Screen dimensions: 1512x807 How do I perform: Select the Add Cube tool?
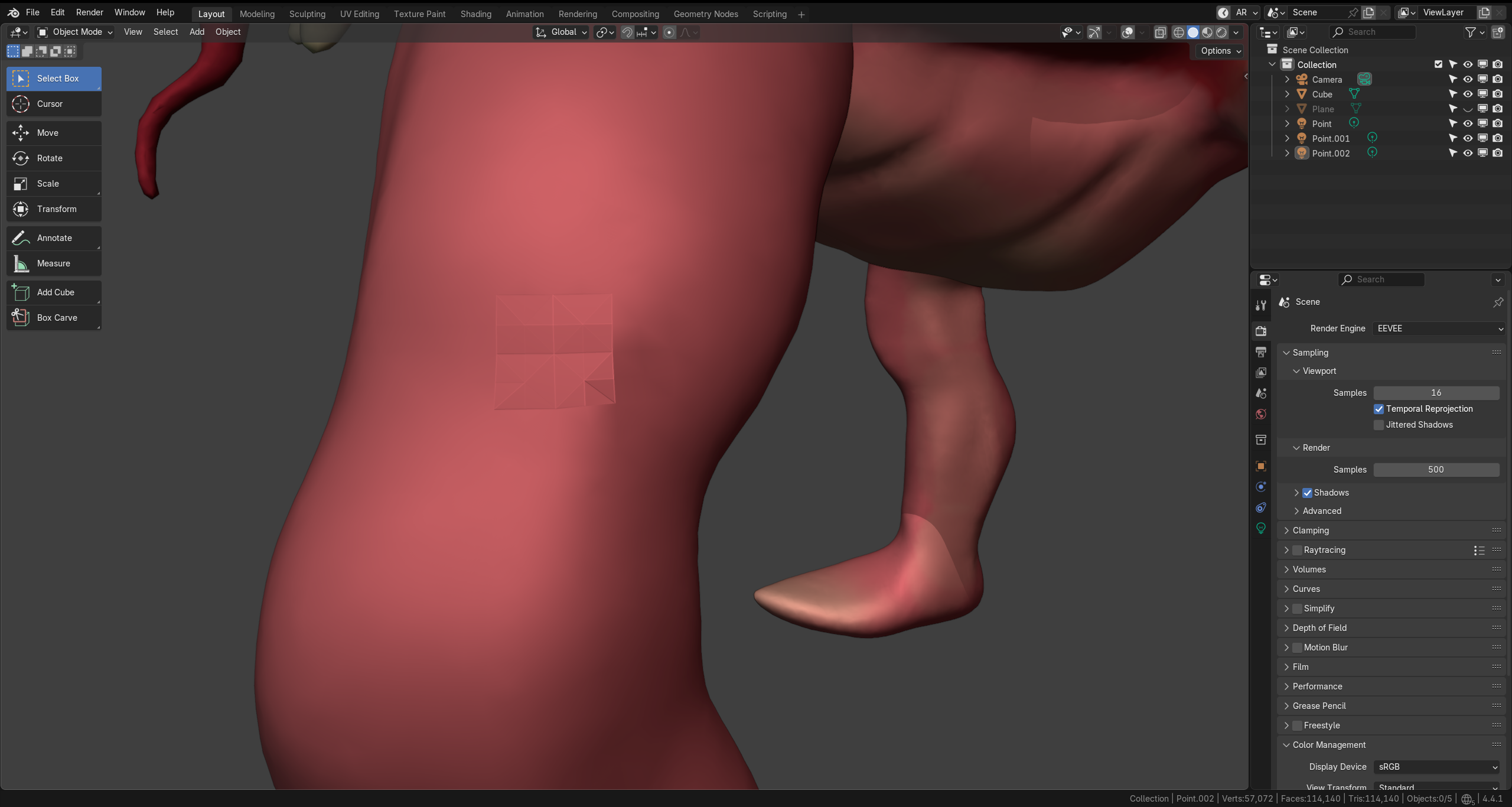(54, 292)
